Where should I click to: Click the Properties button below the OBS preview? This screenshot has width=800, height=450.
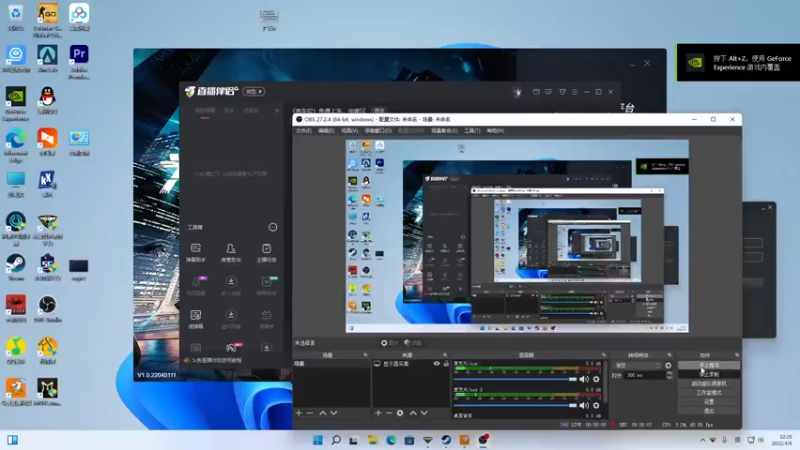coord(389,343)
